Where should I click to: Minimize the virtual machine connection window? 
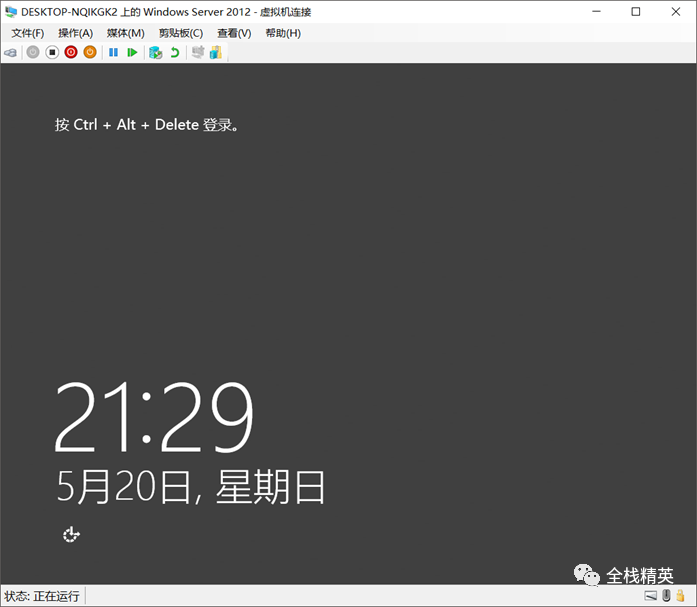click(597, 12)
